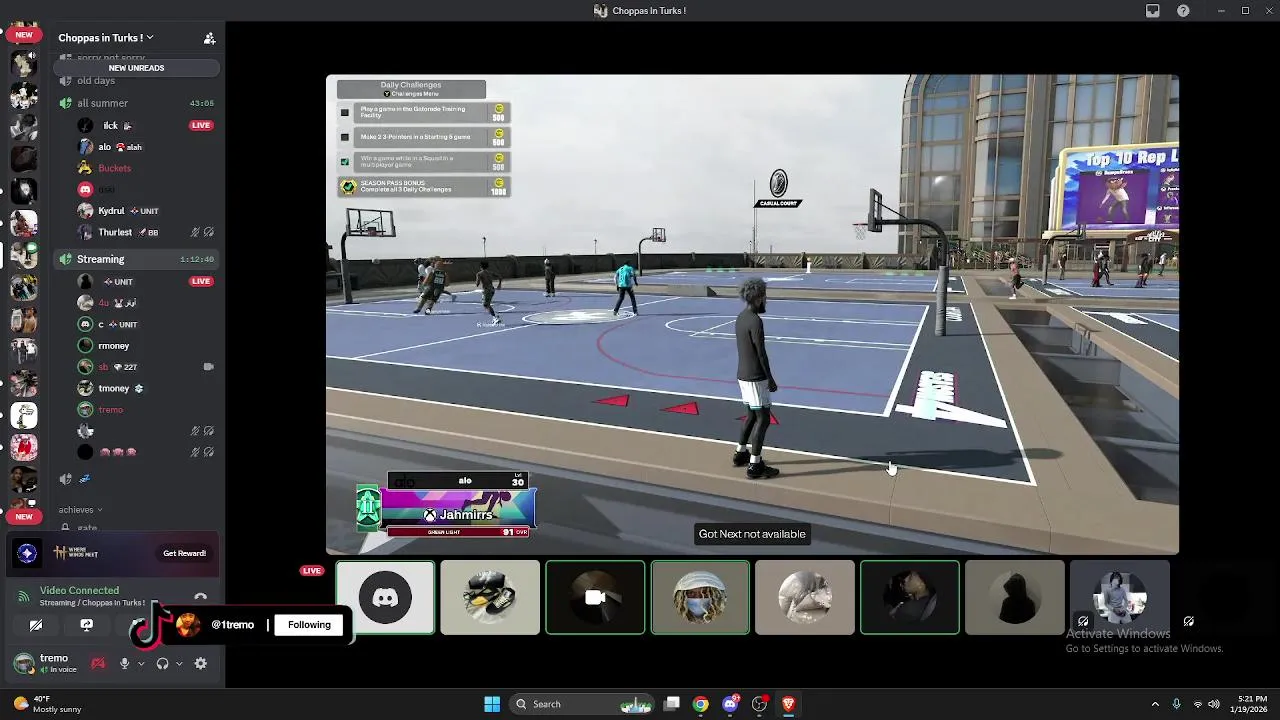Select the hooded-figure avatar participant tile

coord(1014,598)
